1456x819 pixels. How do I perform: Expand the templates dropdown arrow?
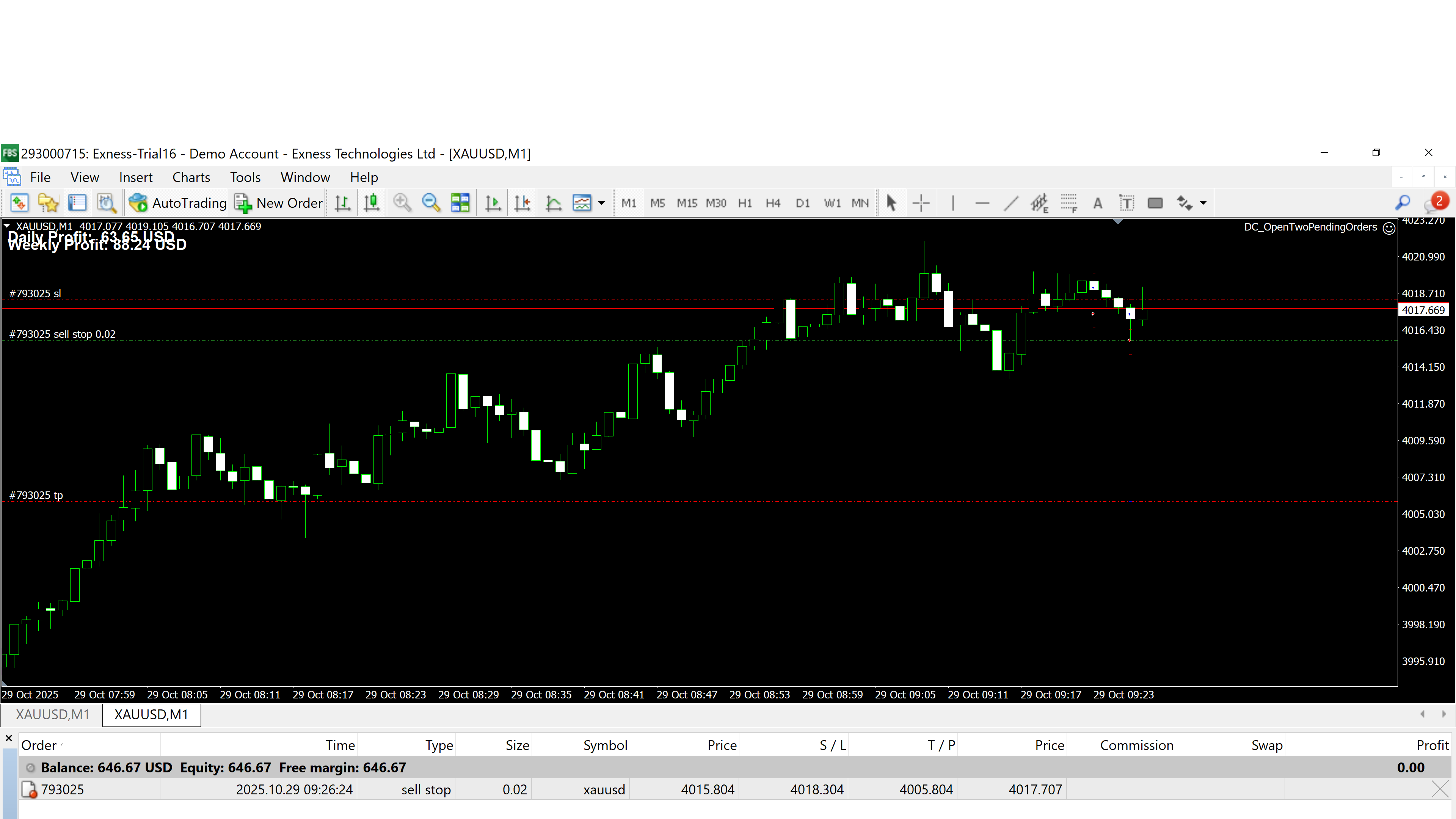601,203
